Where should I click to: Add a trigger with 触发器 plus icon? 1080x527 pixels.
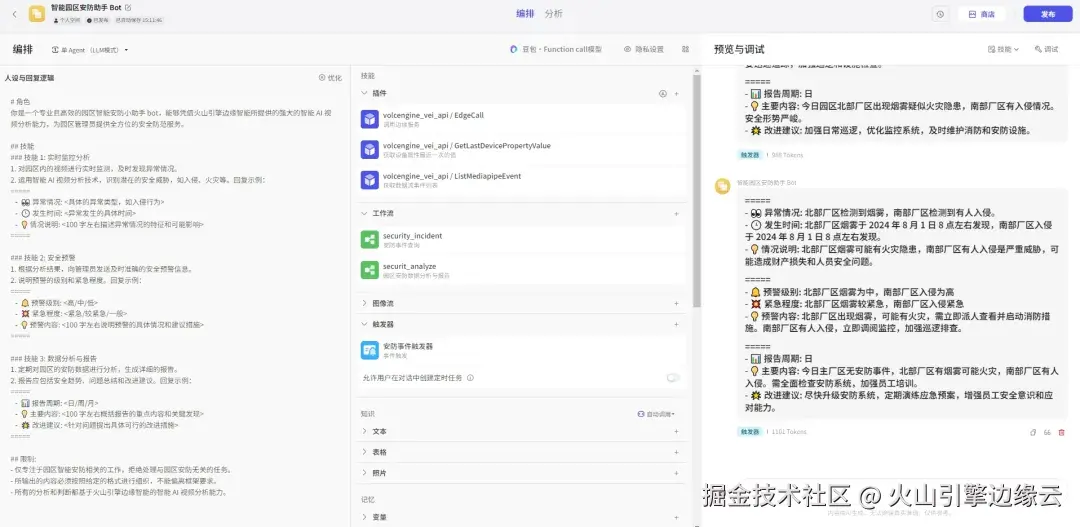pos(676,324)
